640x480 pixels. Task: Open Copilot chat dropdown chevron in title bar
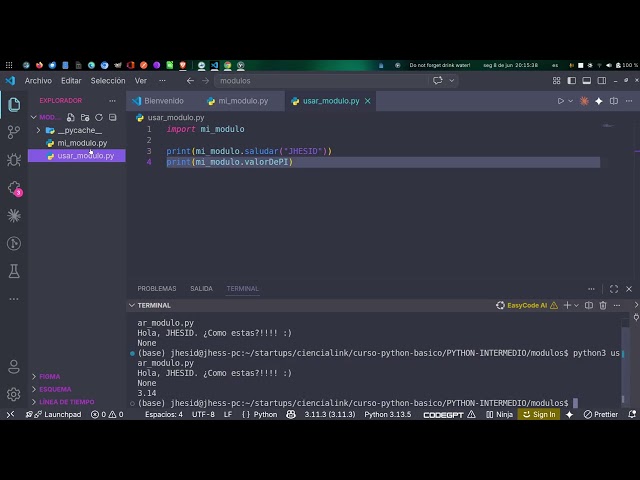(x=451, y=80)
